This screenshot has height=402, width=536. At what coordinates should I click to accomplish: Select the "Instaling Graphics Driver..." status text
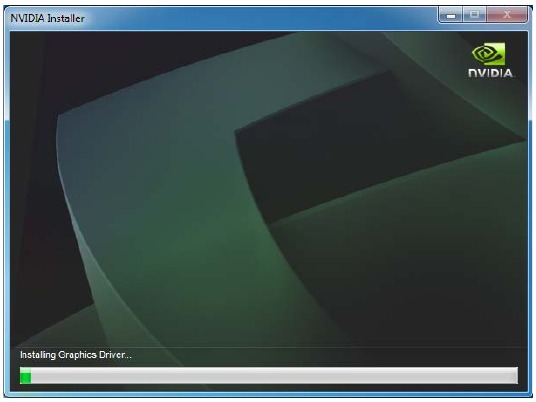pyautogui.click(x=76, y=355)
